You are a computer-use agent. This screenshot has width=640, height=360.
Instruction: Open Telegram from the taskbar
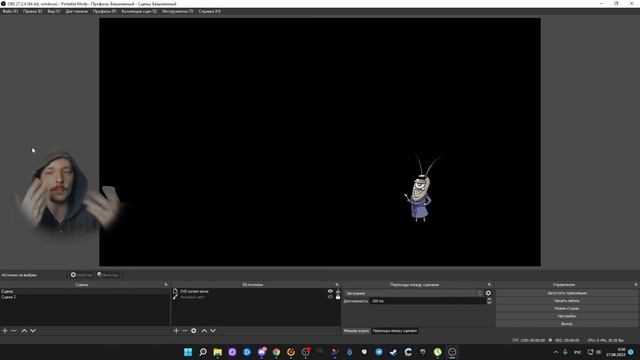point(379,352)
